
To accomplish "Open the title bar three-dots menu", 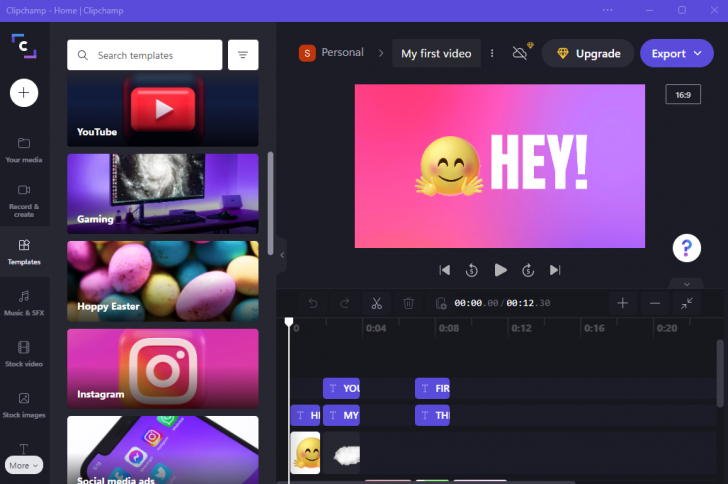I will (x=607, y=10).
